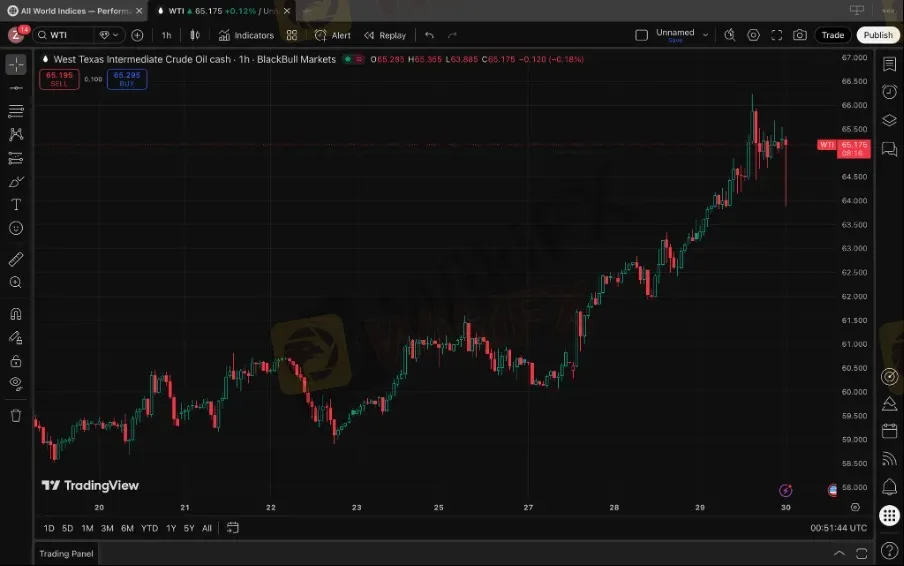904x566 pixels.
Task: Open the Indicators panel
Action: [246, 35]
